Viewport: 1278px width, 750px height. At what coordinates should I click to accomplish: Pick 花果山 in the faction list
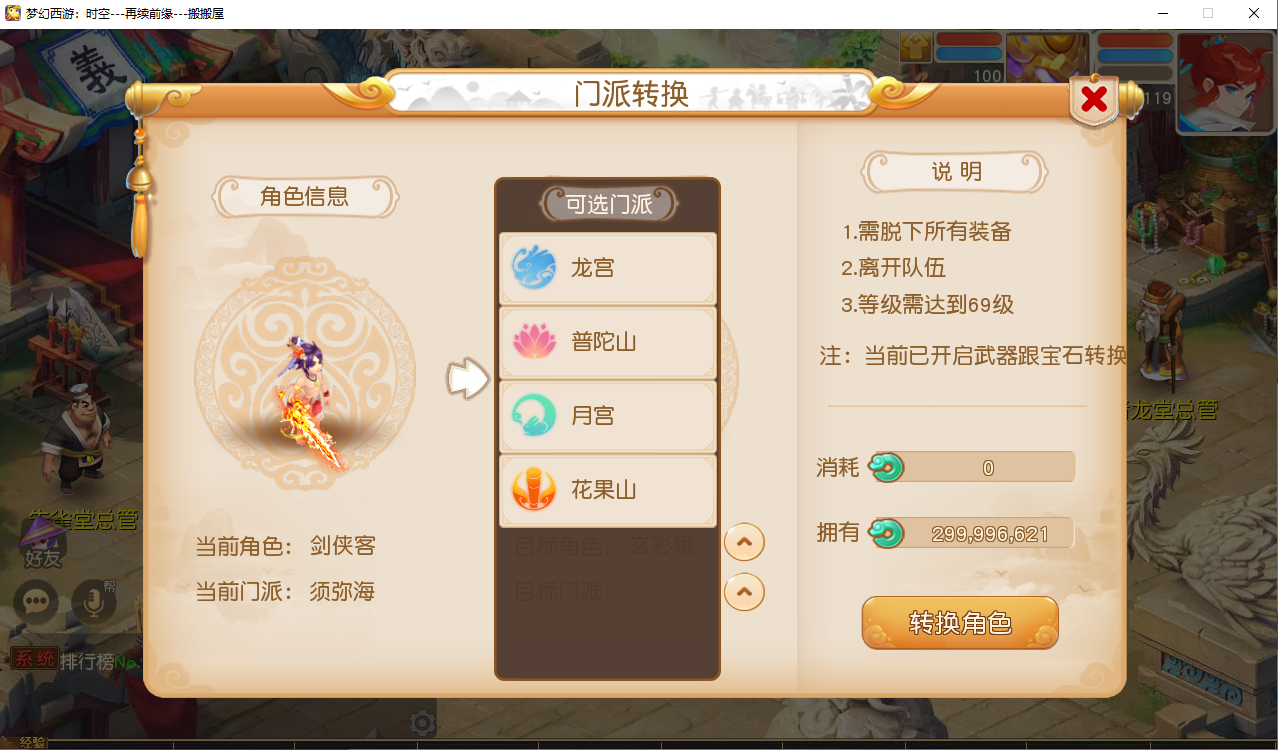608,490
